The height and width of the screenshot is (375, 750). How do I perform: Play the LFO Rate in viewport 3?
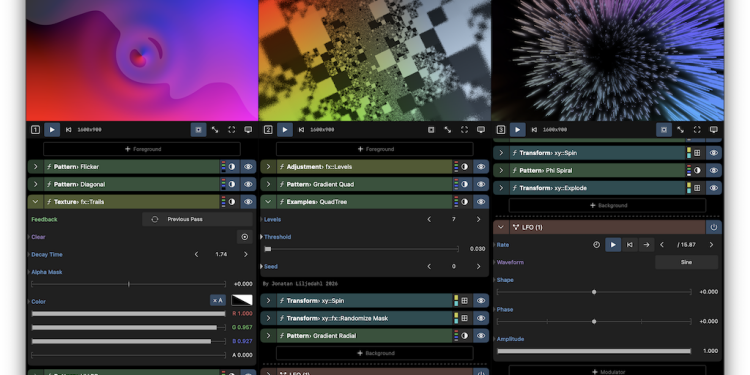[613, 244]
